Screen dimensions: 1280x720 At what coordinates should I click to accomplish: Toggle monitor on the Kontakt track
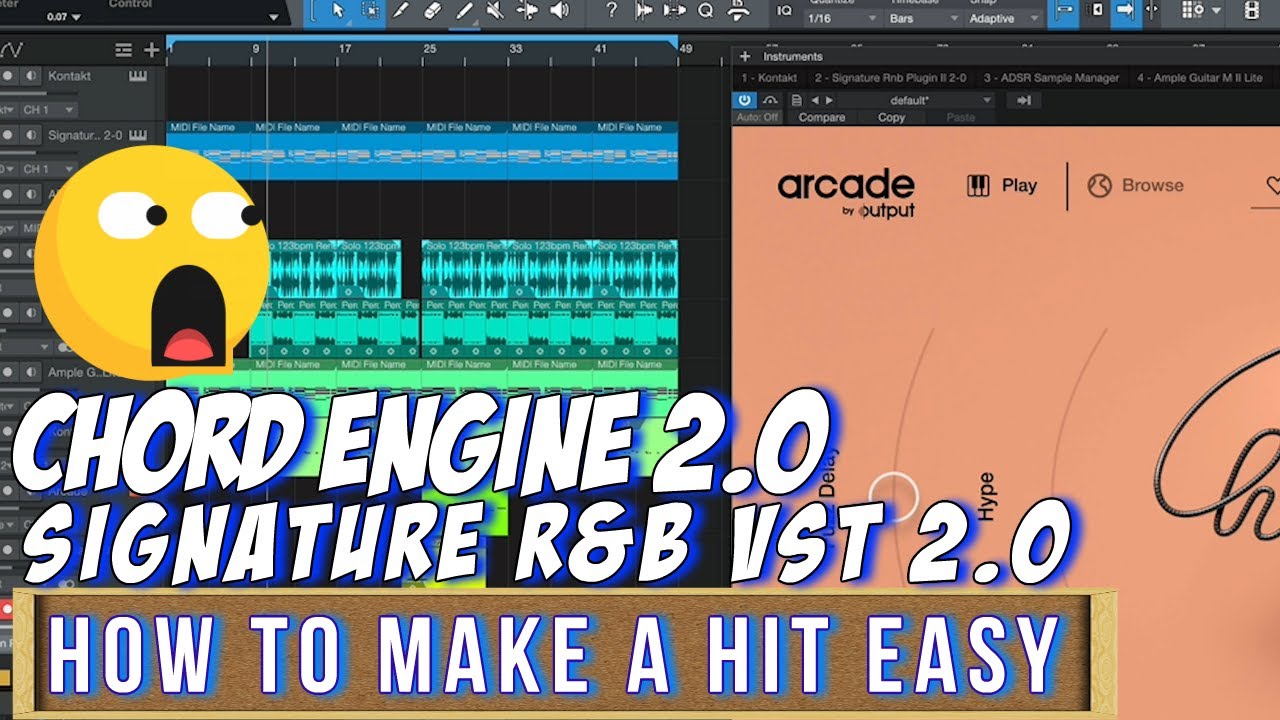coord(31,76)
